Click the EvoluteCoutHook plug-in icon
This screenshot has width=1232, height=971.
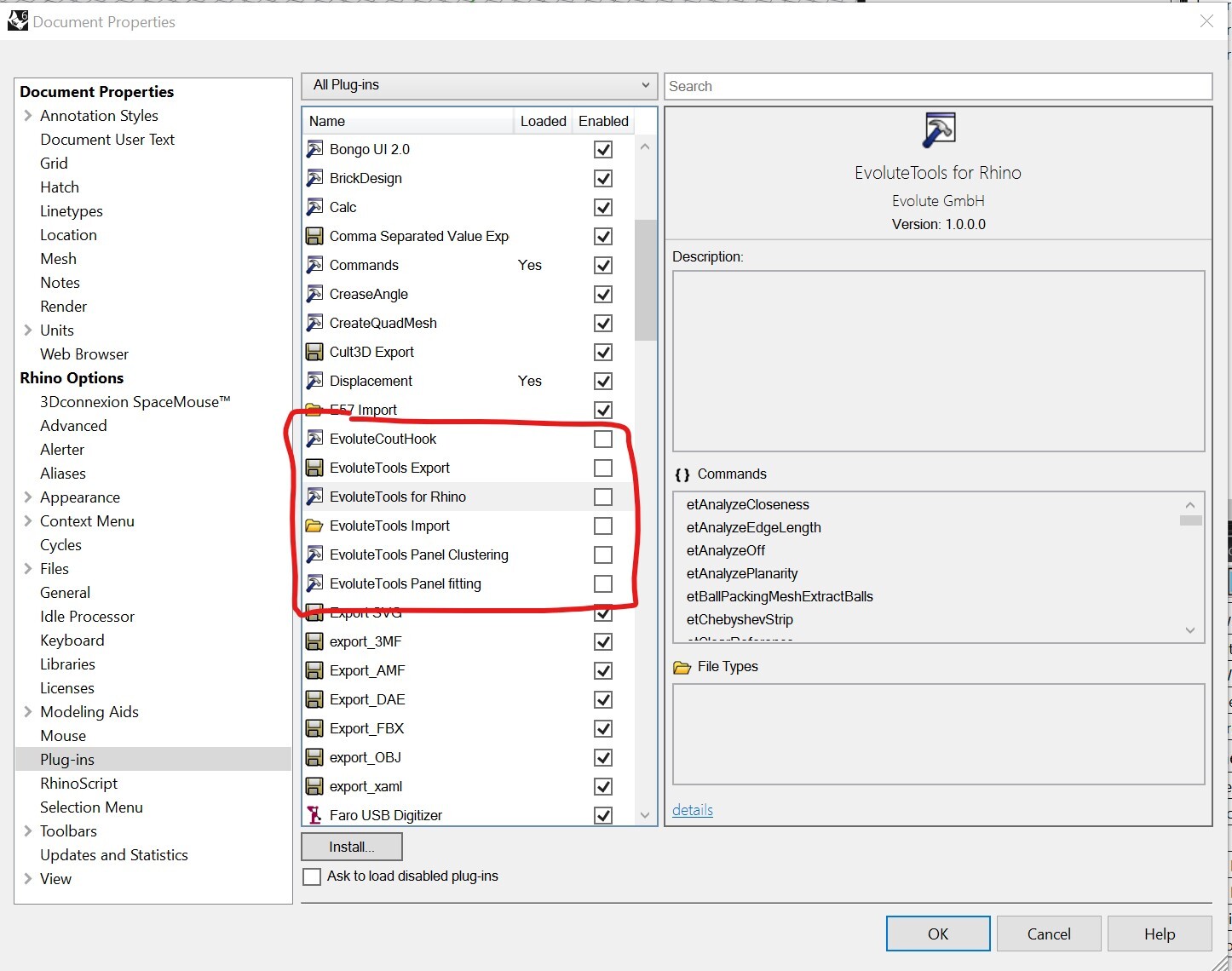point(314,439)
